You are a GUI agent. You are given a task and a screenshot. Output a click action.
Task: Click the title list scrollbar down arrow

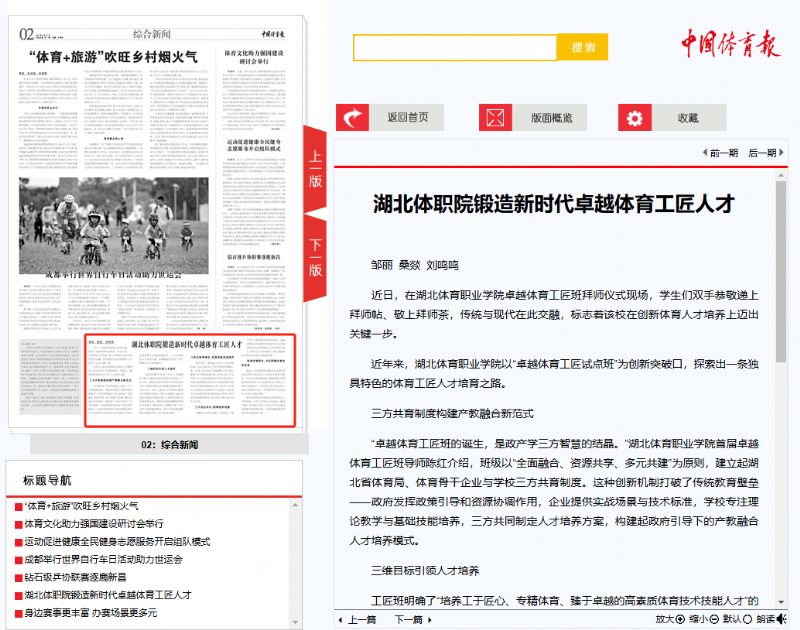coord(295,622)
